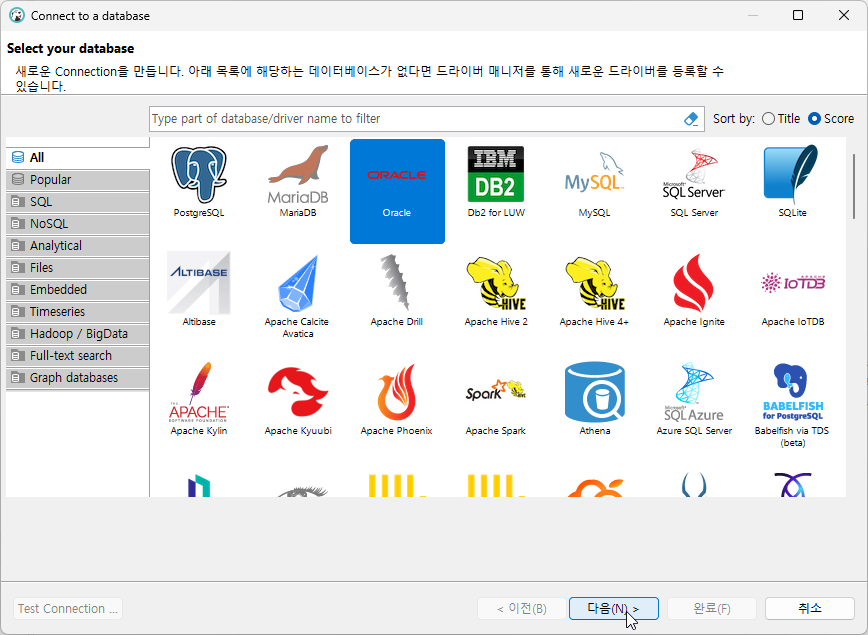Pick the Azure SQL Server icon
This screenshot has height=635, width=868.
(694, 392)
